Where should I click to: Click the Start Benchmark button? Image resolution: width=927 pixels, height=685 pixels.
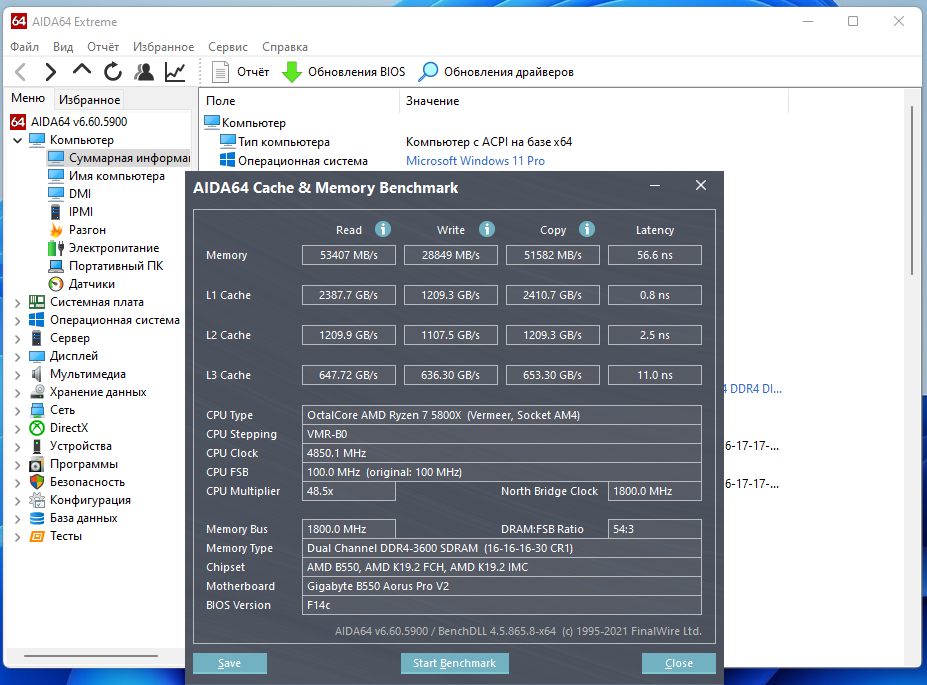coord(454,663)
